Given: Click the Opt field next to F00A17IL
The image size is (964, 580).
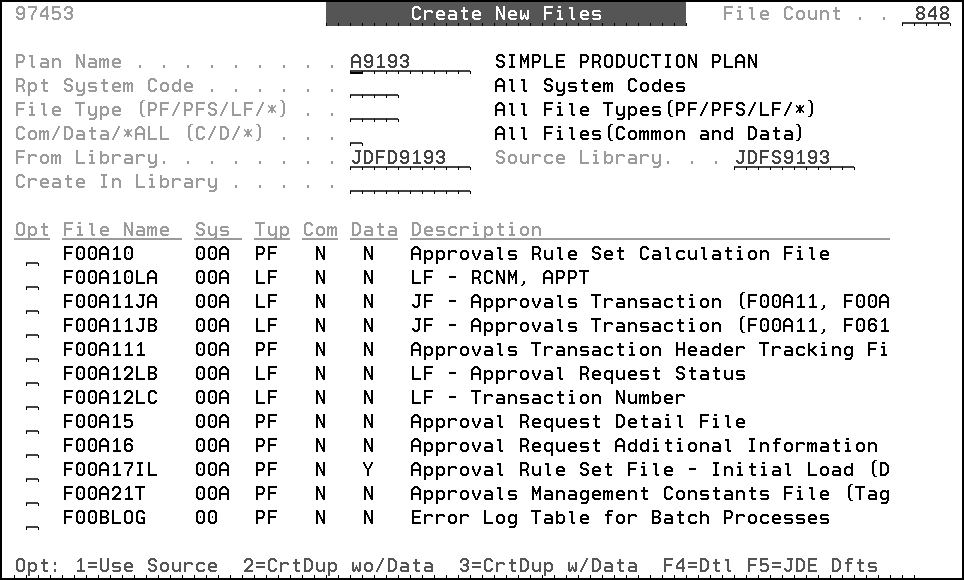Looking at the screenshot, I should [x=32, y=473].
